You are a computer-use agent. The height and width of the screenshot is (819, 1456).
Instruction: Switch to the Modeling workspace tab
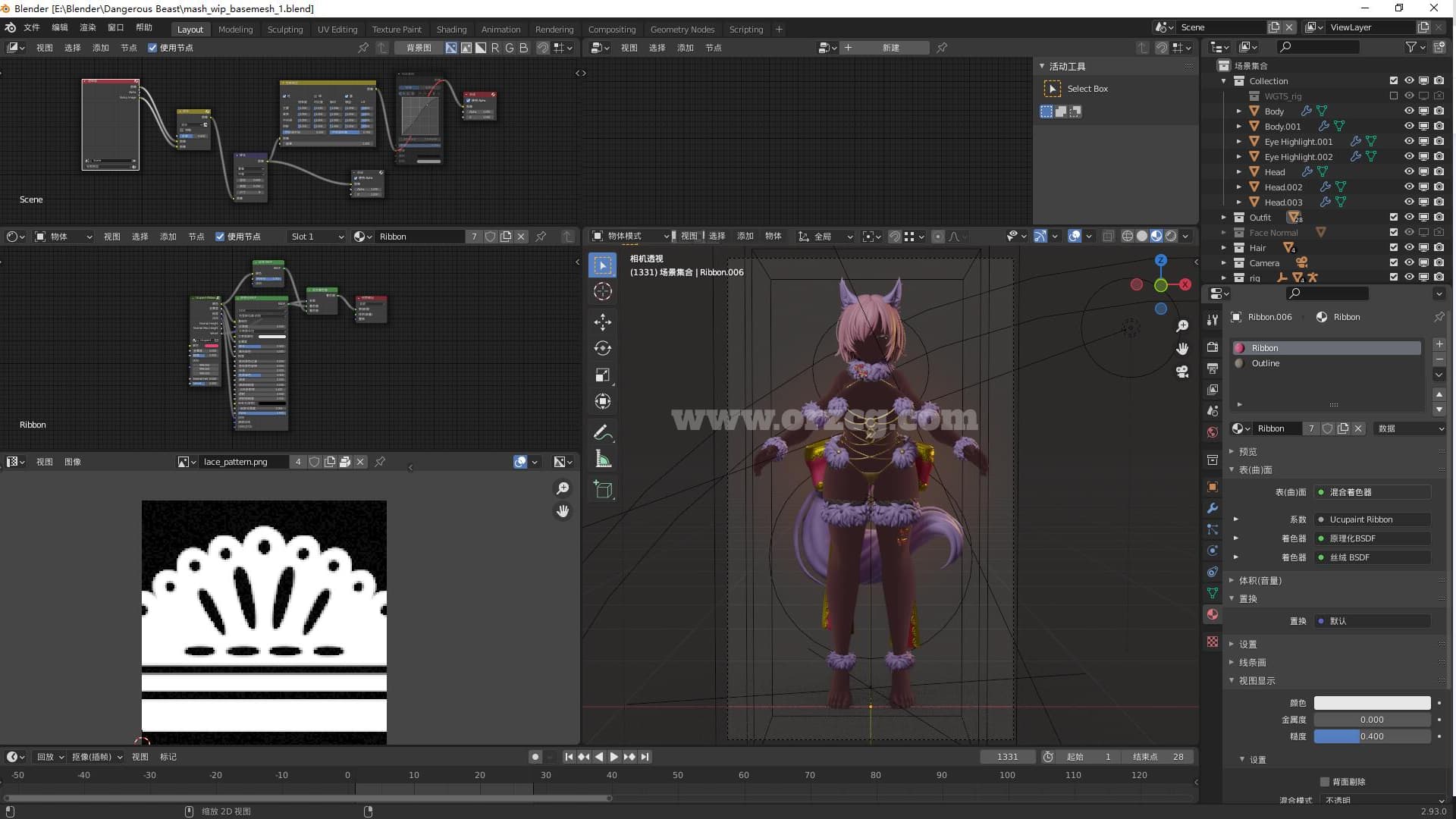[235, 30]
